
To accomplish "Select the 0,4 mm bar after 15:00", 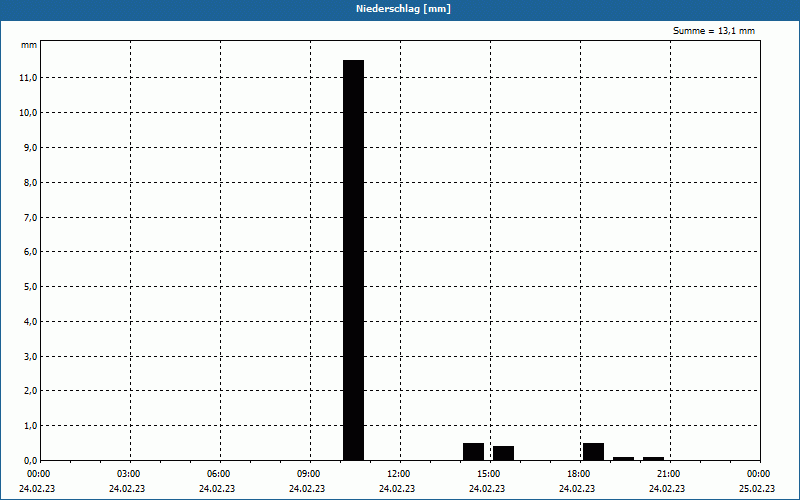I will tap(503, 453).
